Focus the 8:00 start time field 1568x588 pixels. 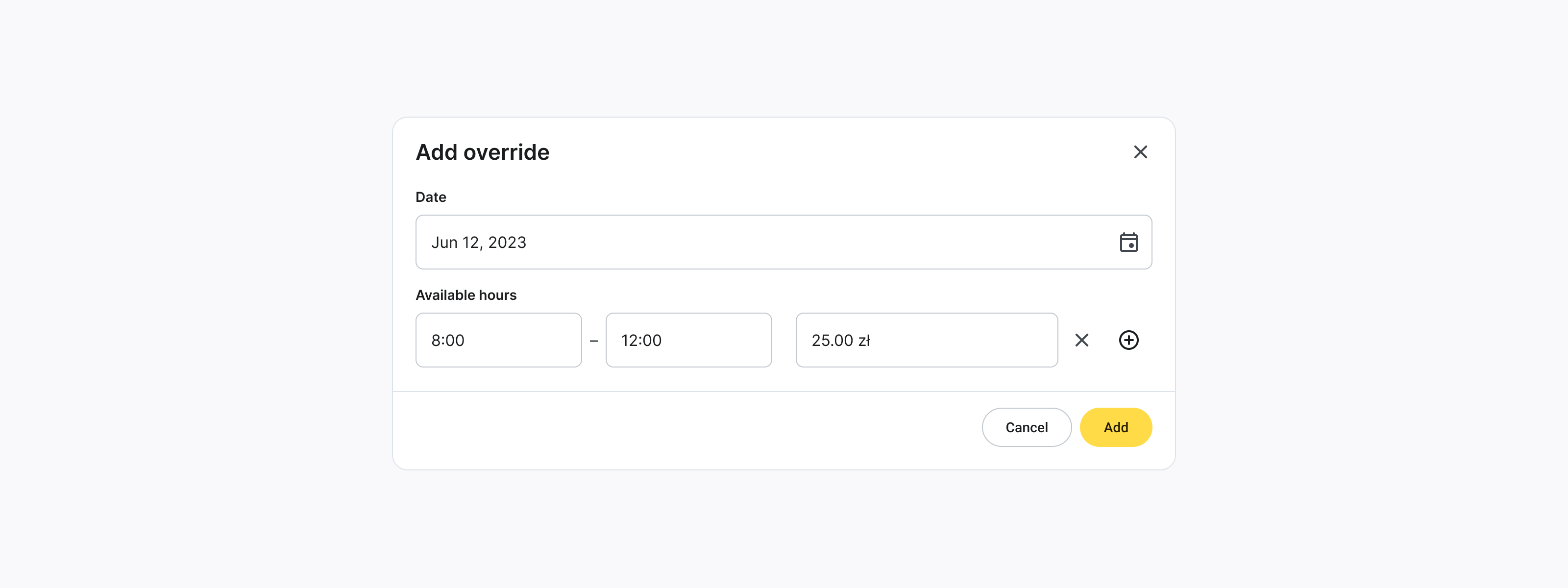(517, 340)
